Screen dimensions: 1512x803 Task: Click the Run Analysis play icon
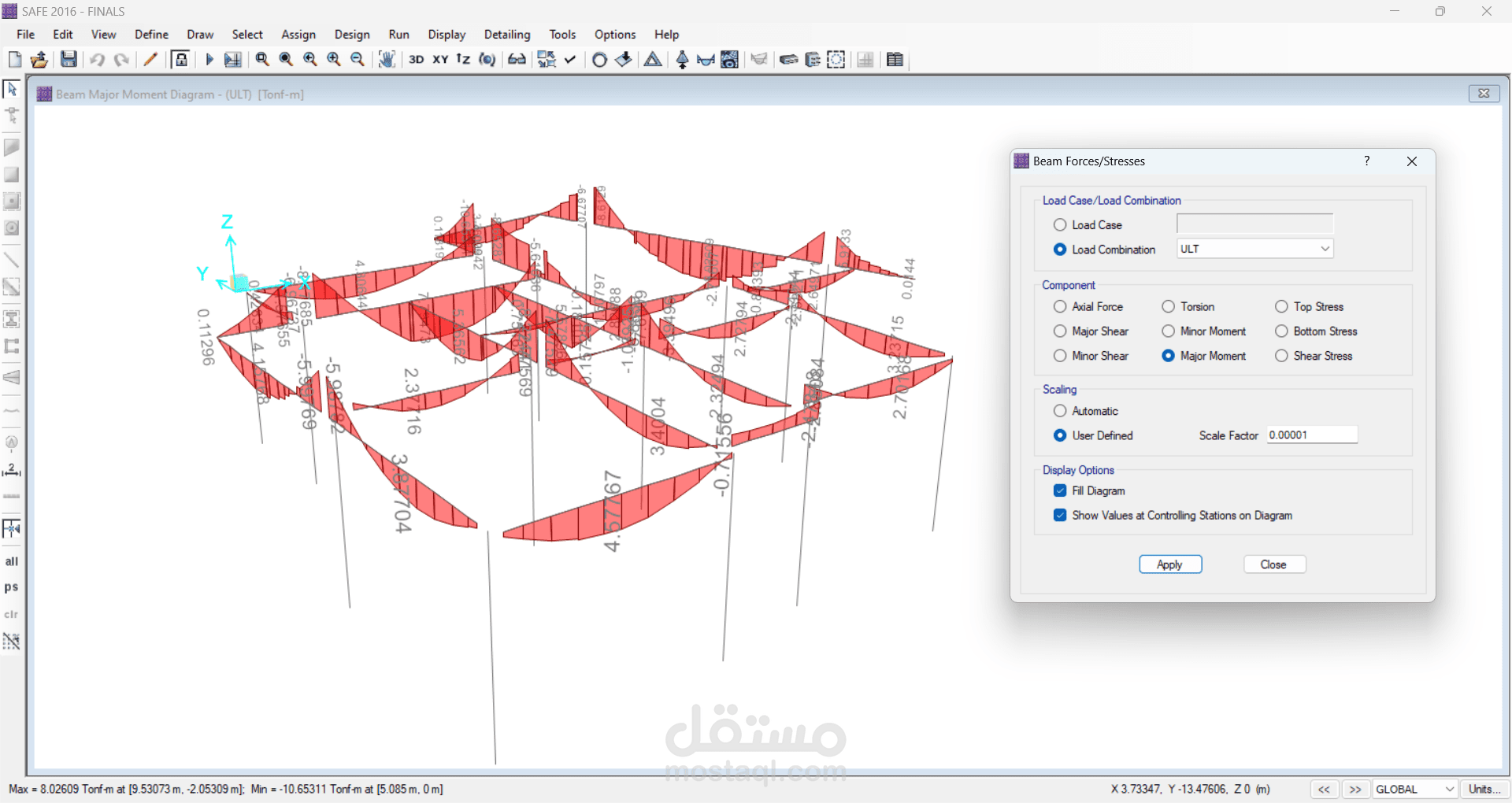point(209,59)
